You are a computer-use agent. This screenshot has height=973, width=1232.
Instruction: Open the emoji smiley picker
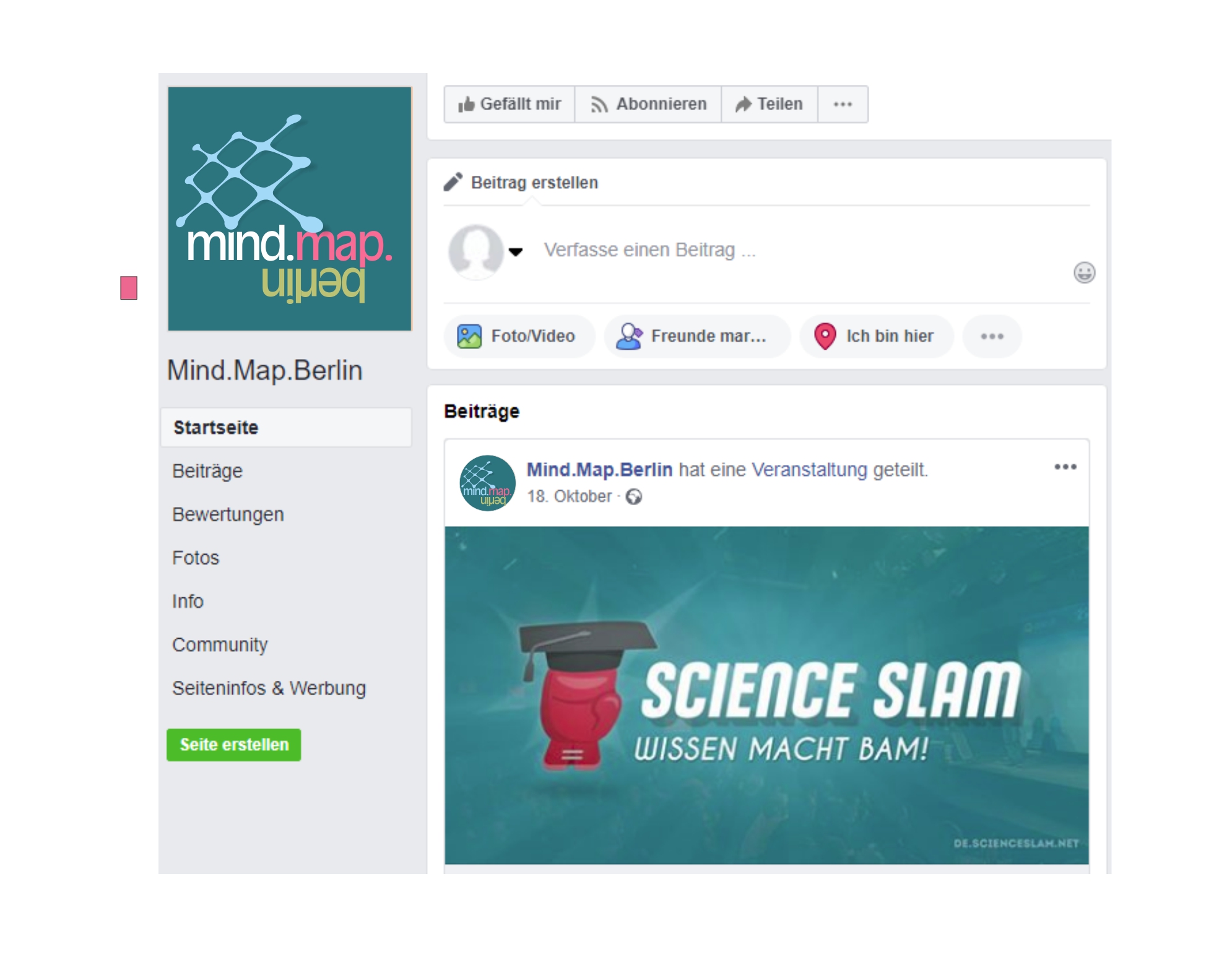[x=1084, y=272]
